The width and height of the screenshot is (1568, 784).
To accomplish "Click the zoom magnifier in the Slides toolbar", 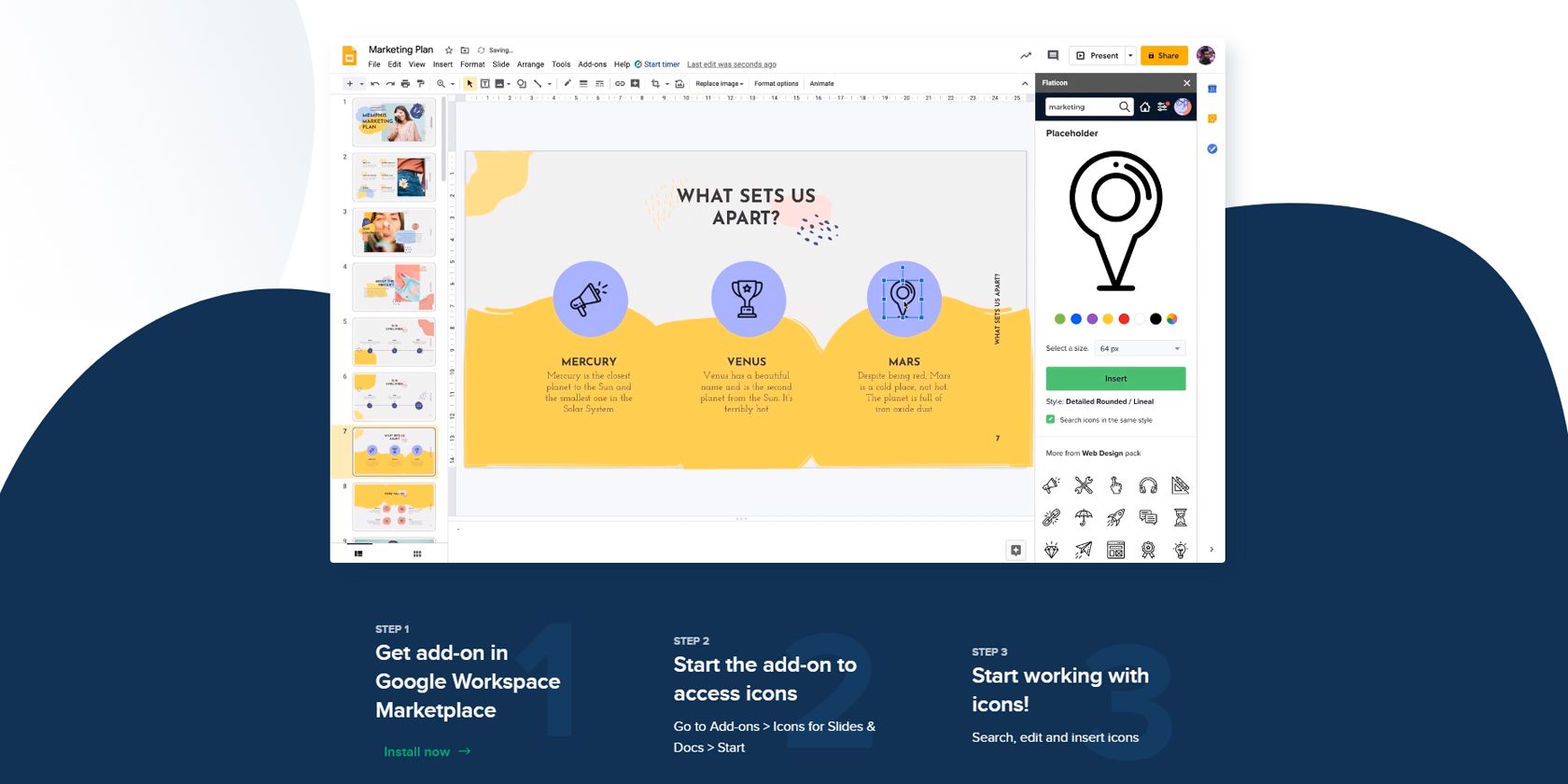I will tap(441, 84).
